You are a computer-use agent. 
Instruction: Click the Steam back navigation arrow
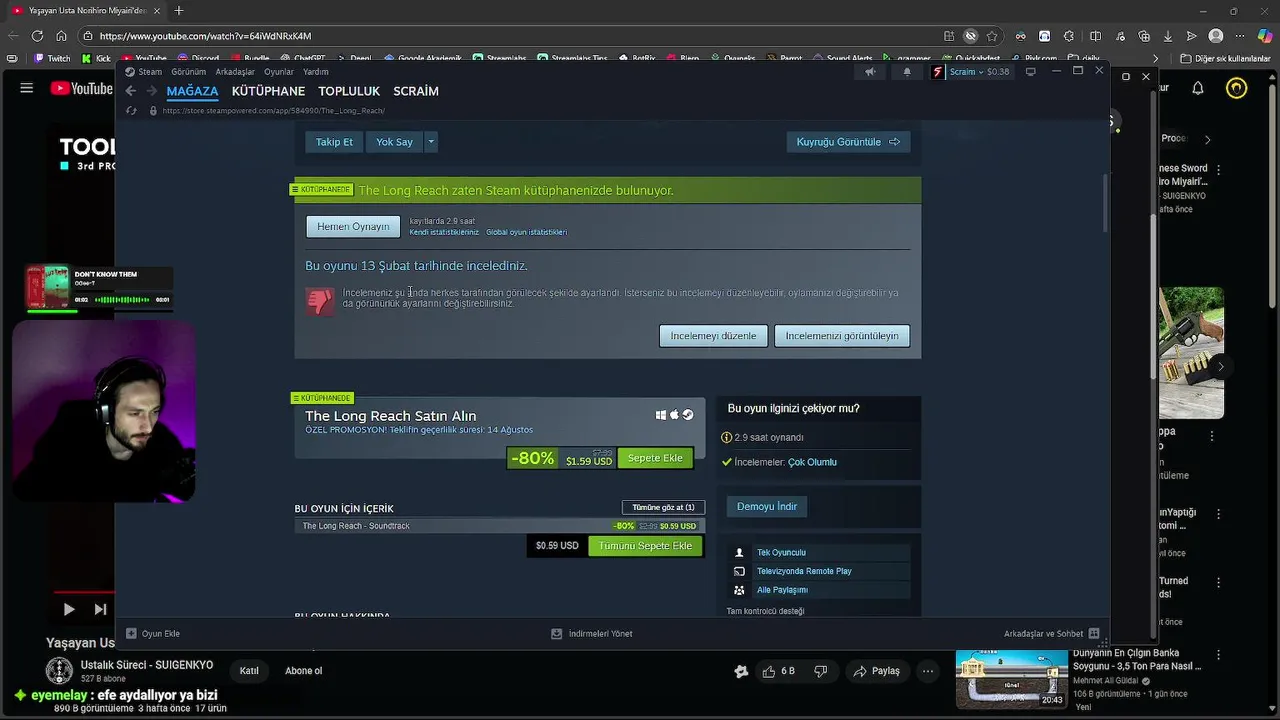[x=131, y=91]
